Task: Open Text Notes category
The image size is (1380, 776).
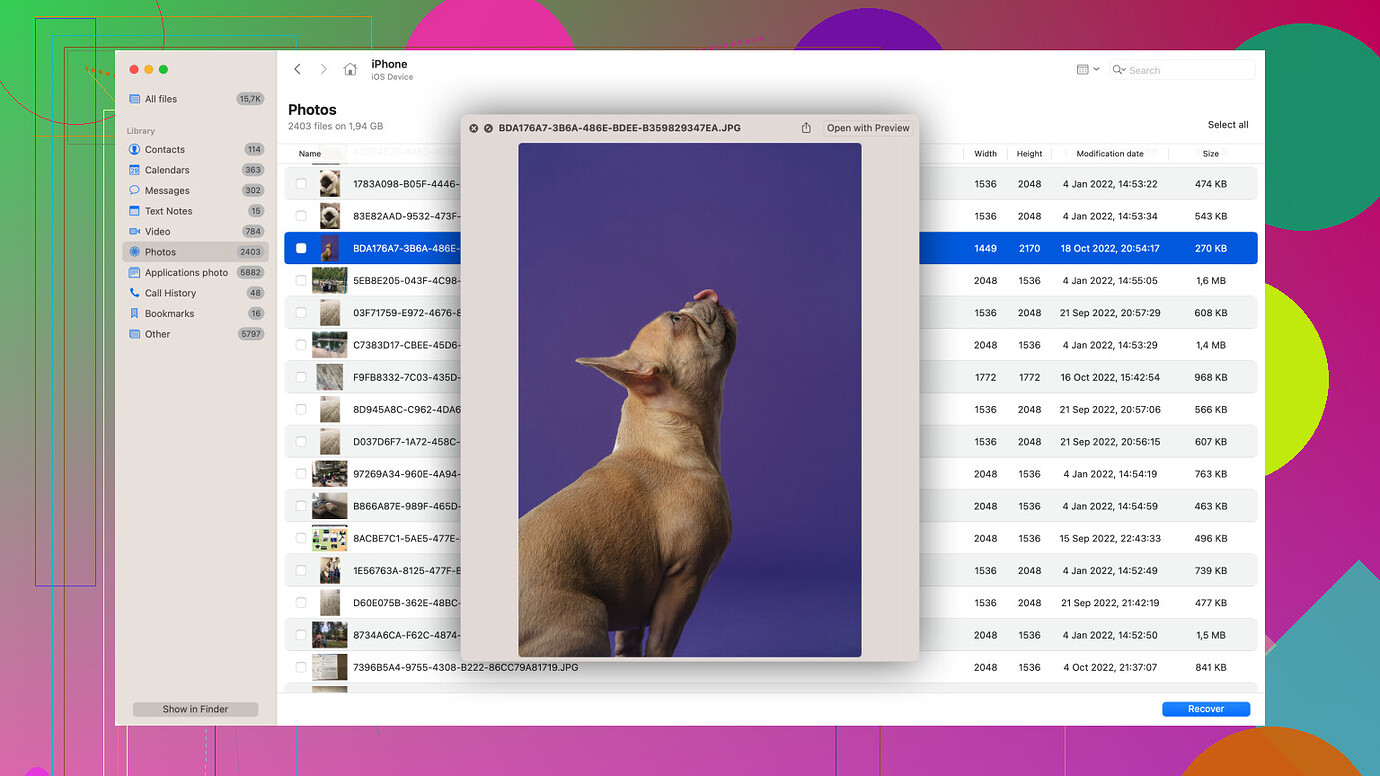Action: point(196,211)
